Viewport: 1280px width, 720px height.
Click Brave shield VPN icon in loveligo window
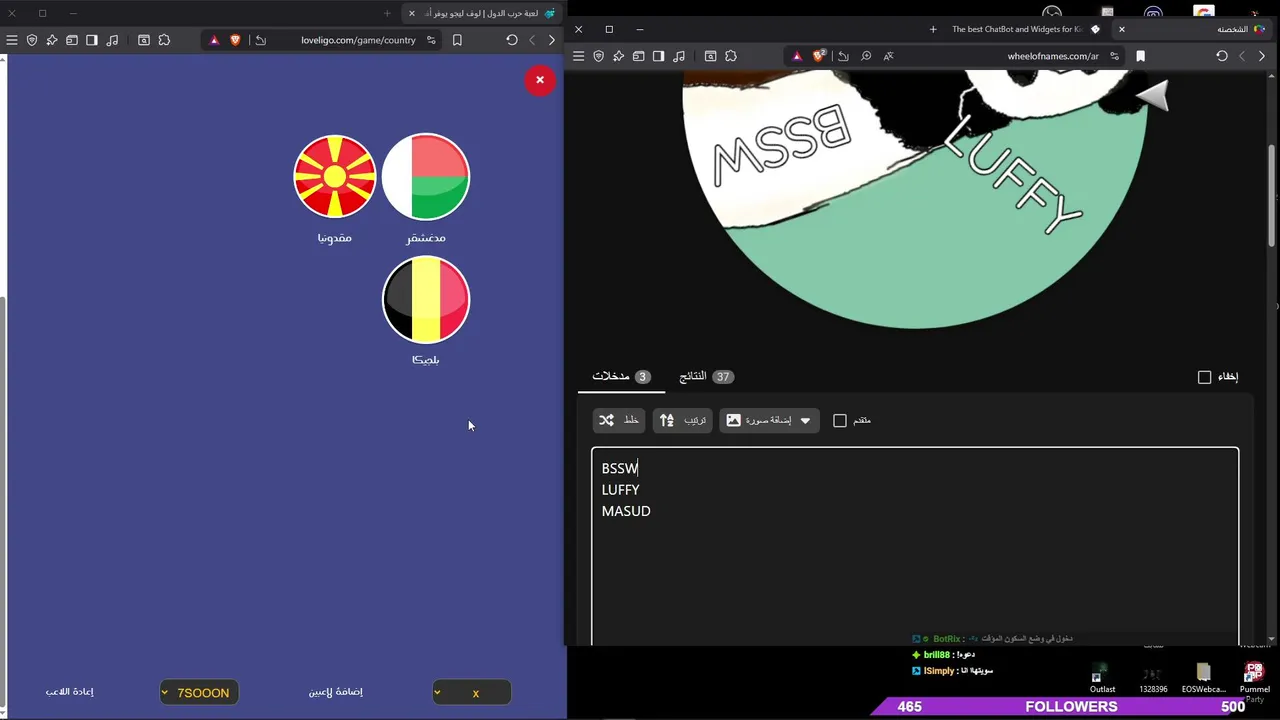coord(32,40)
